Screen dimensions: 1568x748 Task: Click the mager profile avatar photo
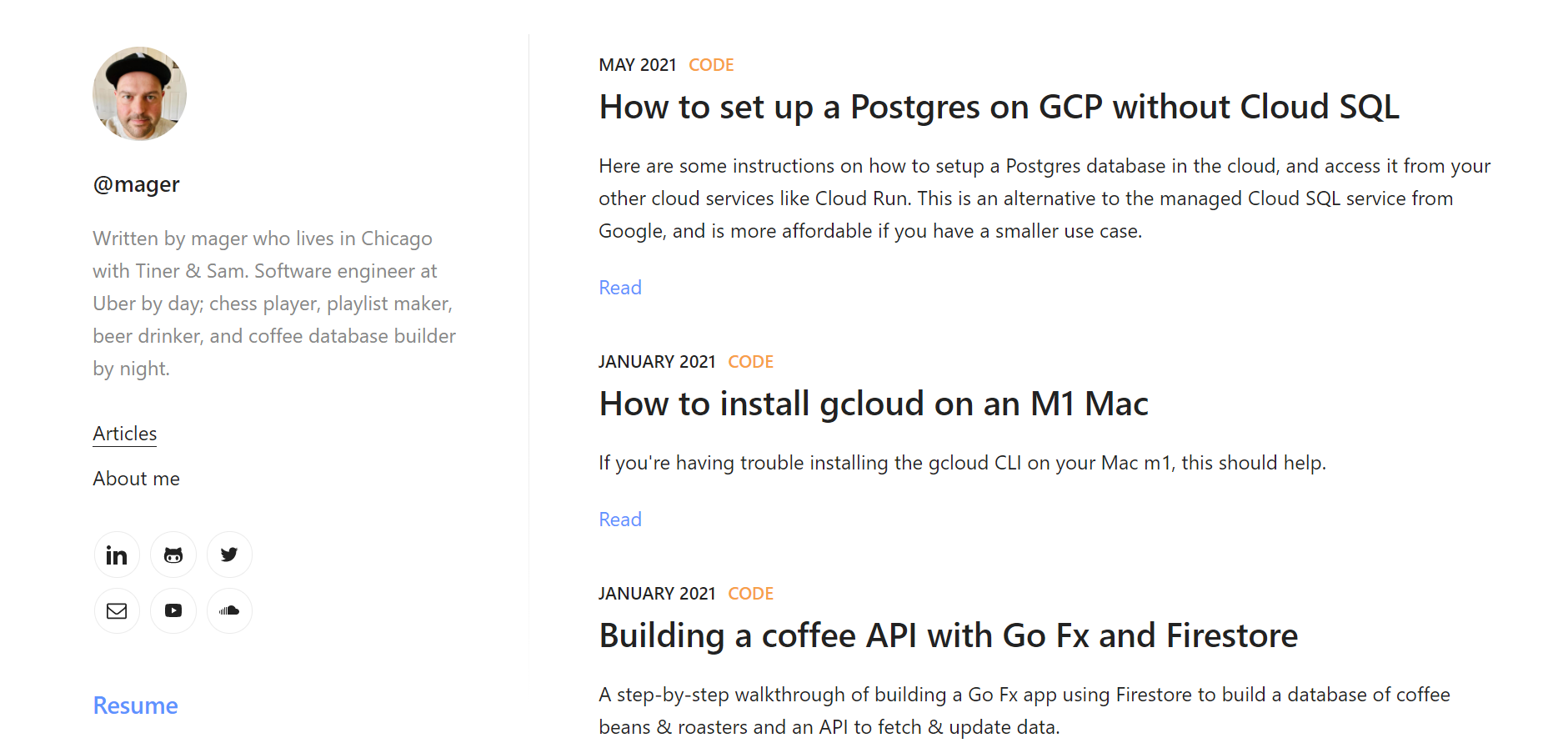coord(139,93)
